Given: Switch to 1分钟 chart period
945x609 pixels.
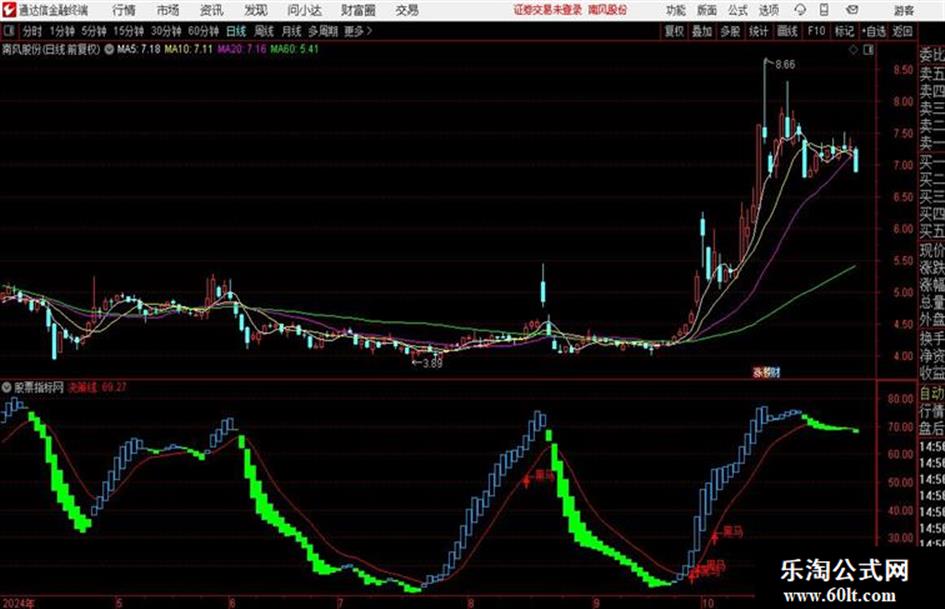Looking at the screenshot, I should coord(62,31).
